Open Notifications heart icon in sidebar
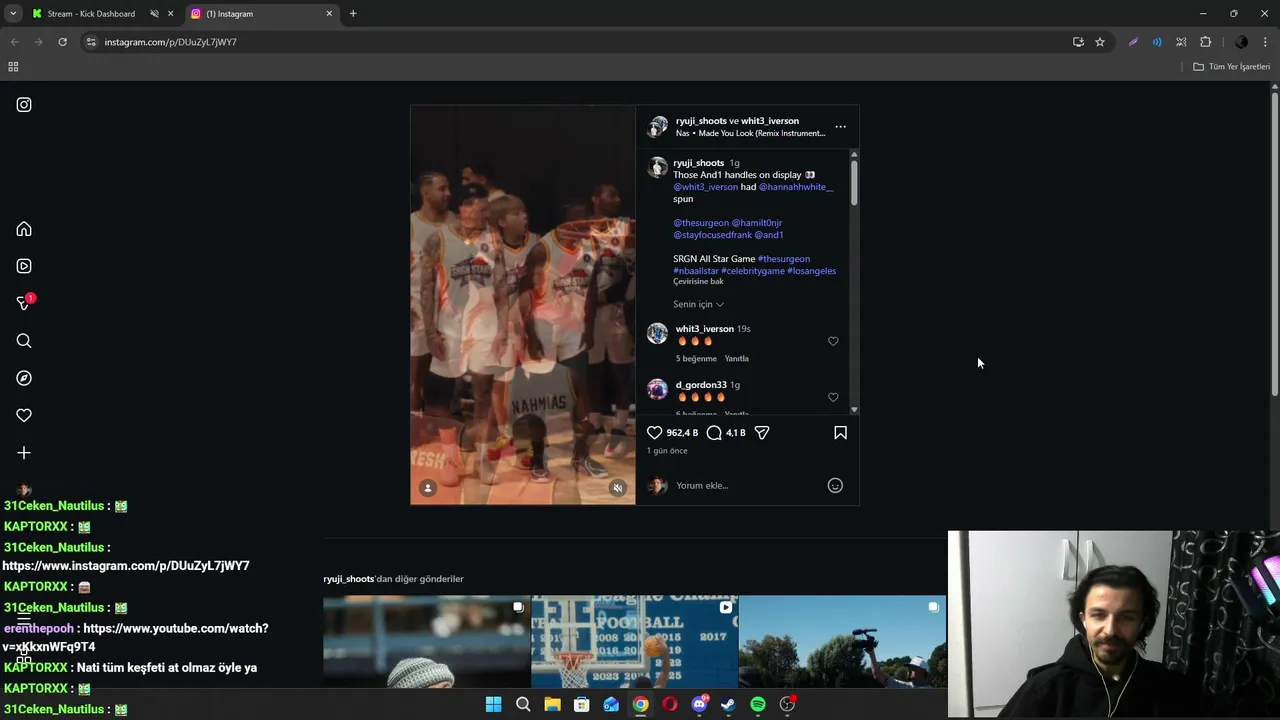 point(24,415)
